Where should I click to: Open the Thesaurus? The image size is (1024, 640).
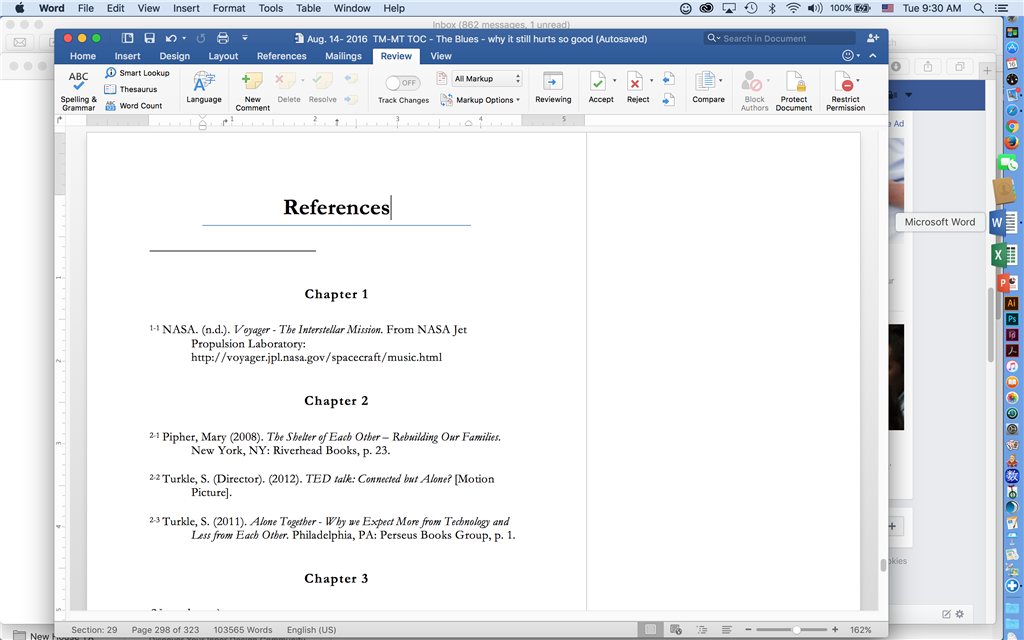[x=131, y=89]
